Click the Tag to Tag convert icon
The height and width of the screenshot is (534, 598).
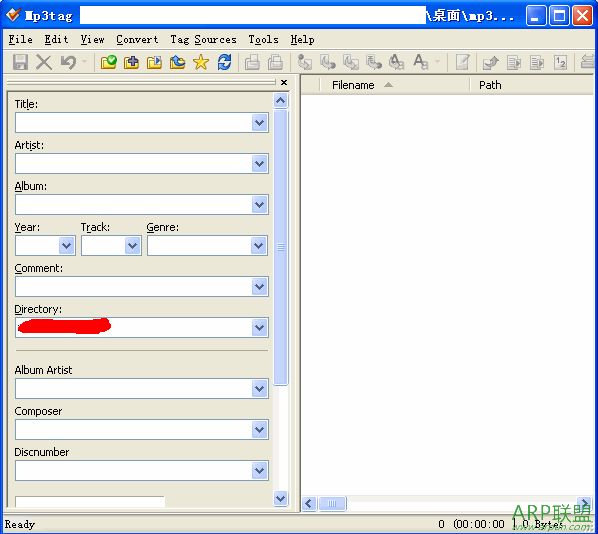pyautogui.click(x=397, y=62)
